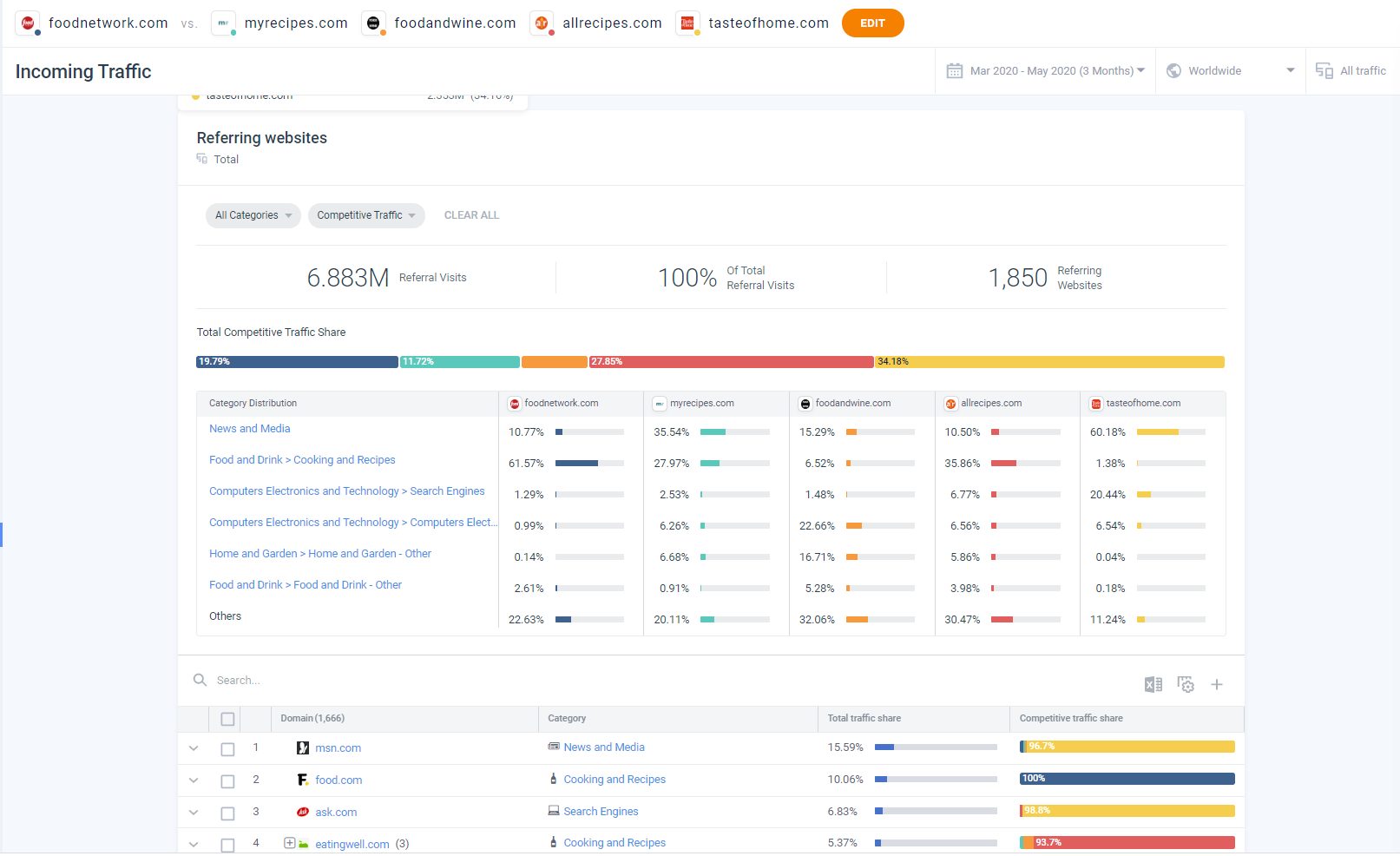This screenshot has height=856, width=1400.
Task: Open the eatingwell.com domain link
Action: (x=352, y=845)
